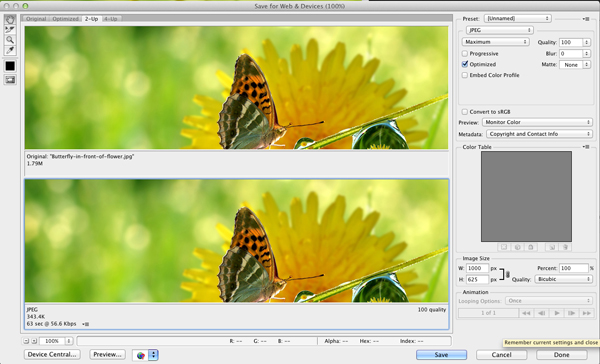Image resolution: width=600 pixels, height=364 pixels.
Task: Select the Eyedropper tool
Action: coord(10,50)
